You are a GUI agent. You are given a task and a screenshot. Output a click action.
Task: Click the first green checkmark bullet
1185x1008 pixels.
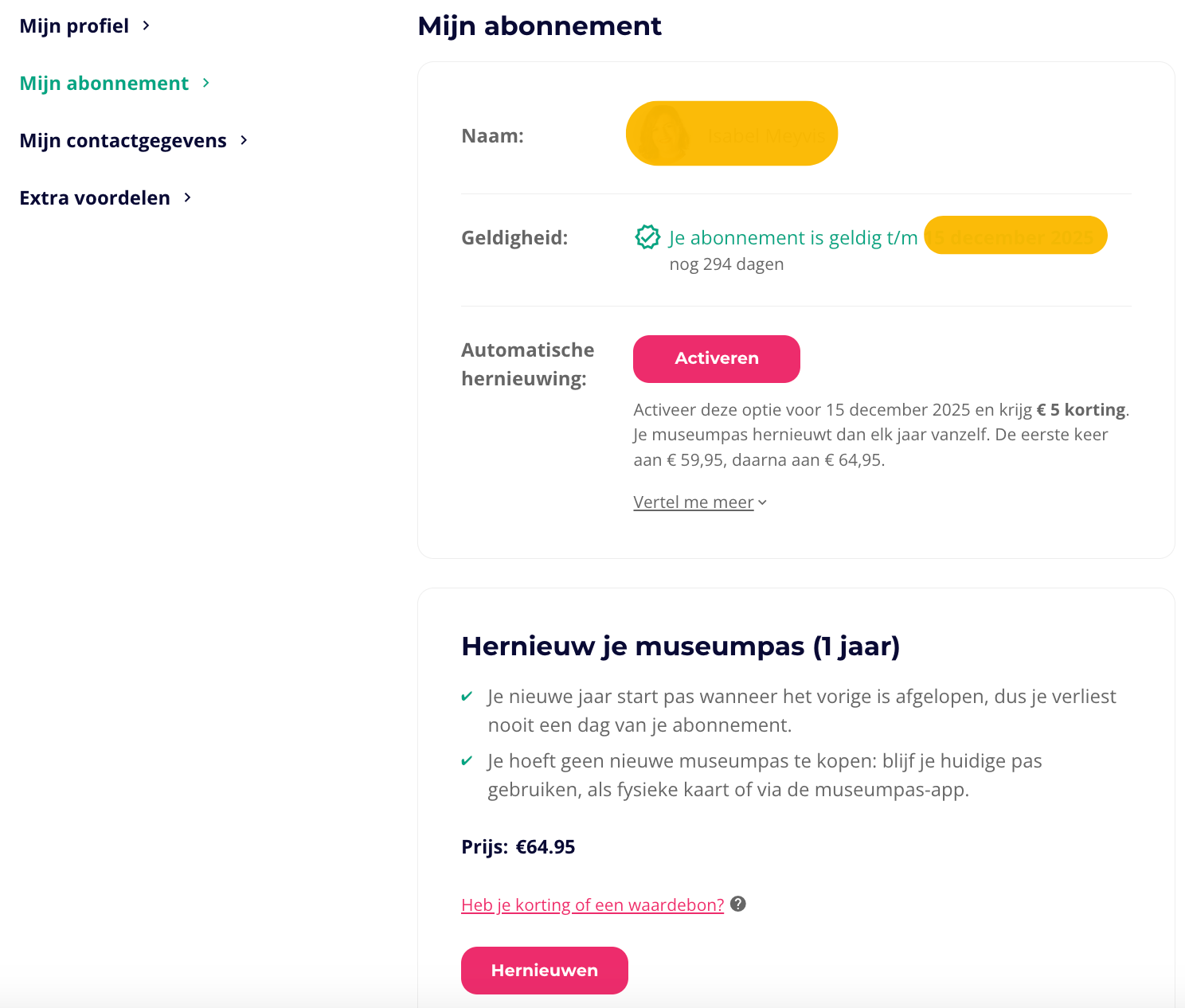pyautogui.click(x=467, y=697)
